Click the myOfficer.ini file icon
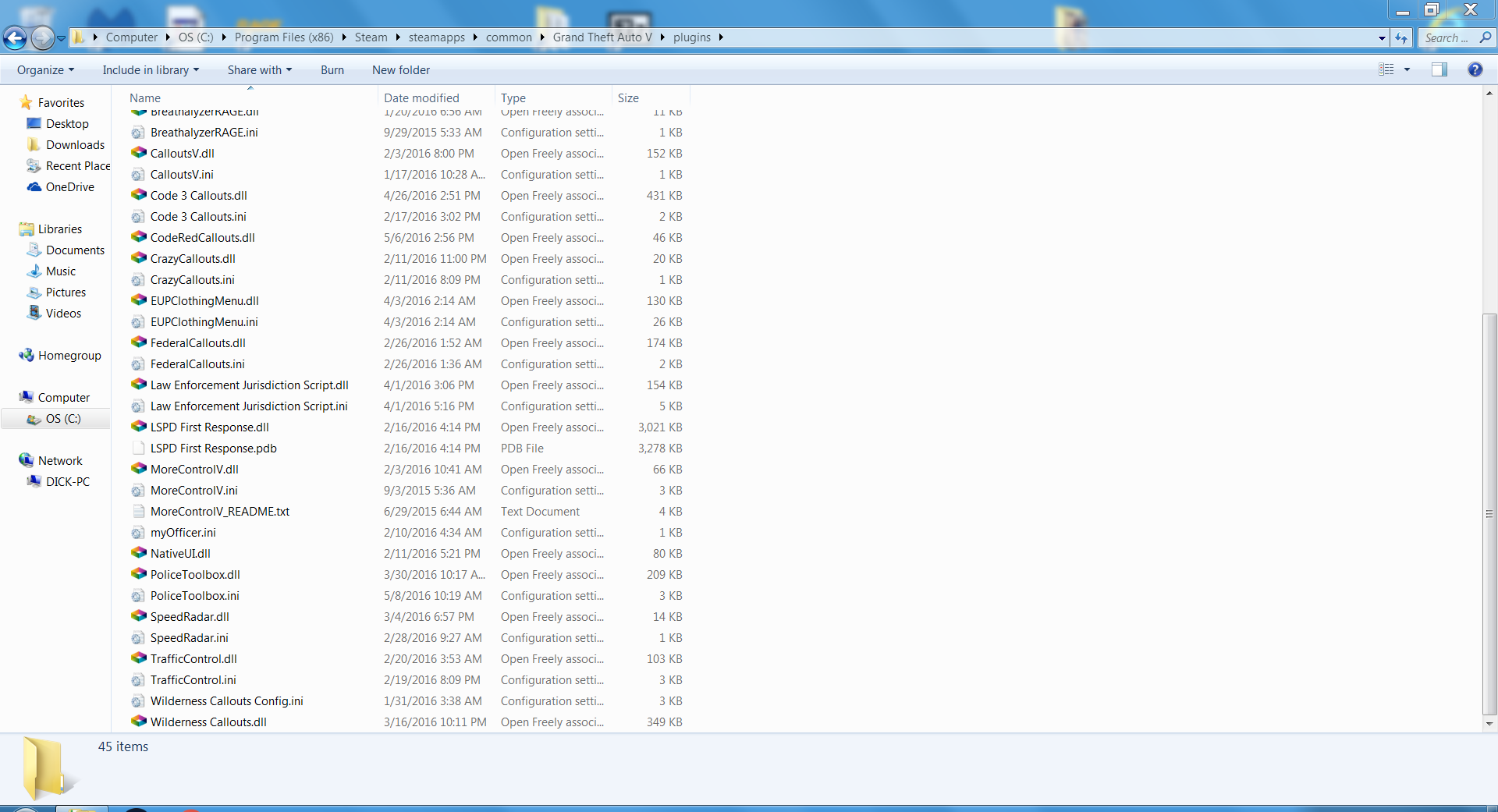 [x=138, y=533]
